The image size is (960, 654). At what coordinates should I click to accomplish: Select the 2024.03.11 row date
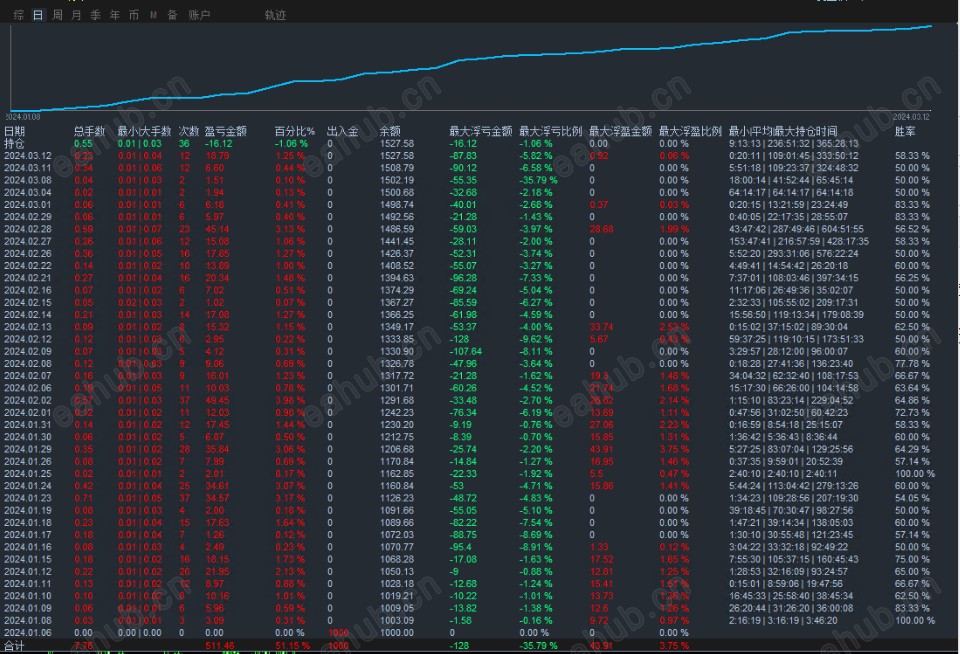tap(28, 168)
